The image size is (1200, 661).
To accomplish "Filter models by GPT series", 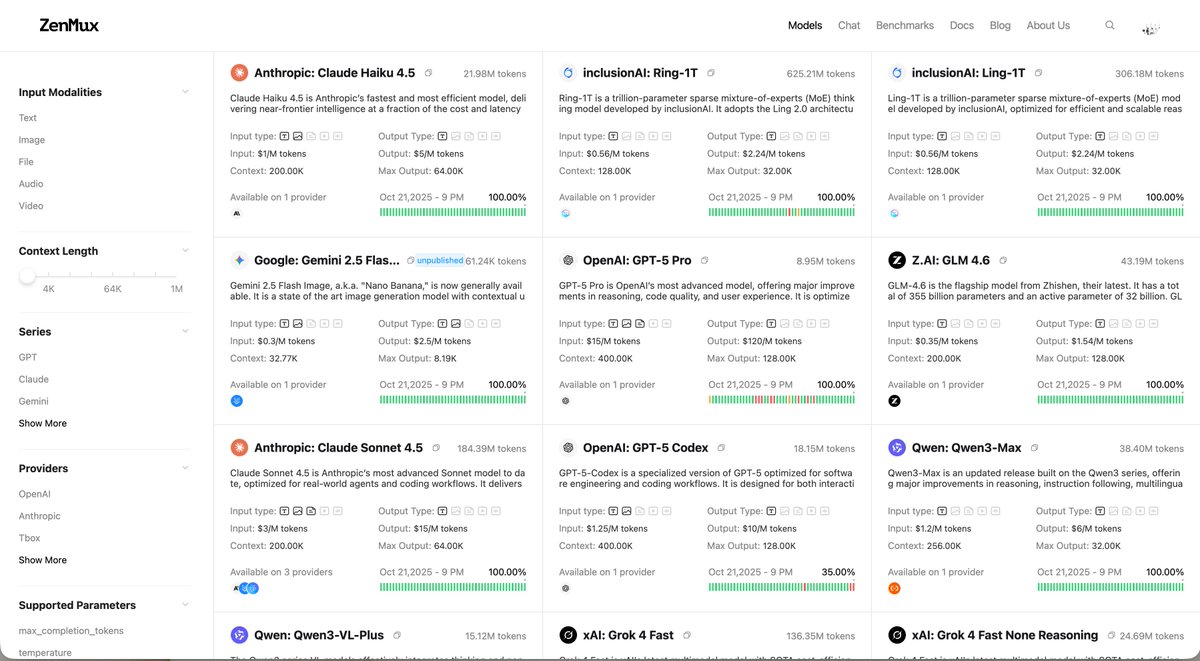I will coord(28,357).
